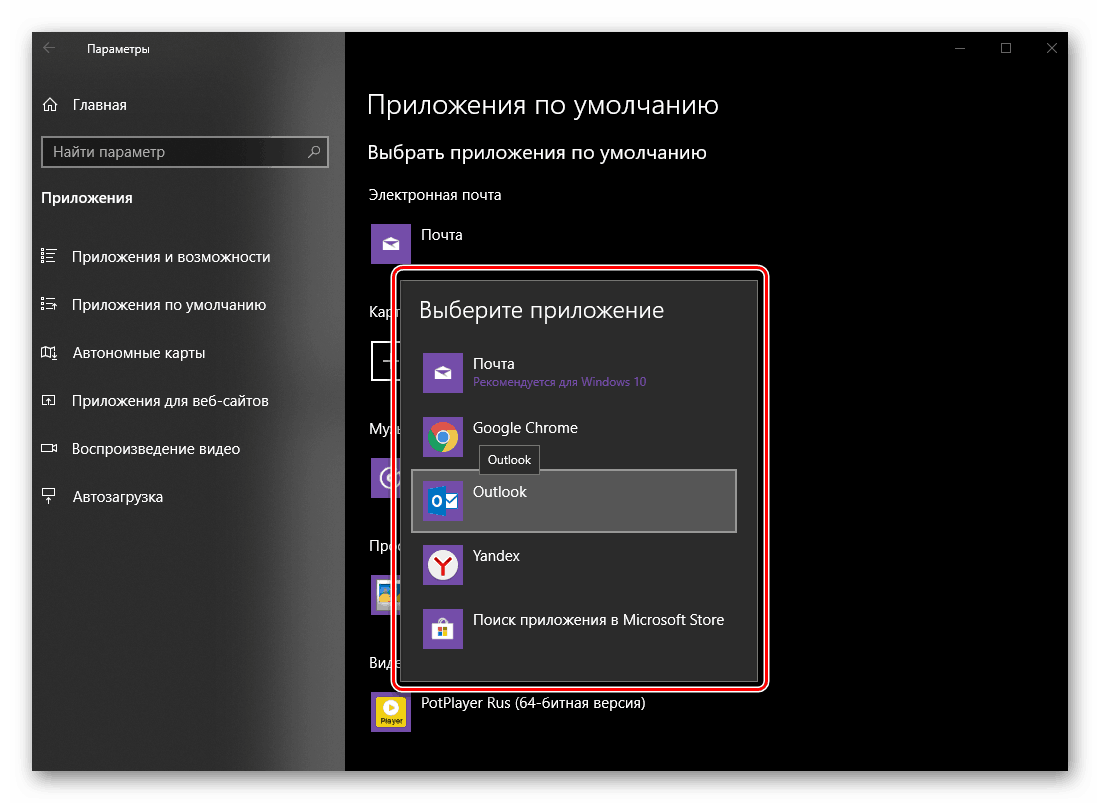1100x803 pixels.
Task: Click the purple mail icon under Электронная почта
Action: pos(391,243)
